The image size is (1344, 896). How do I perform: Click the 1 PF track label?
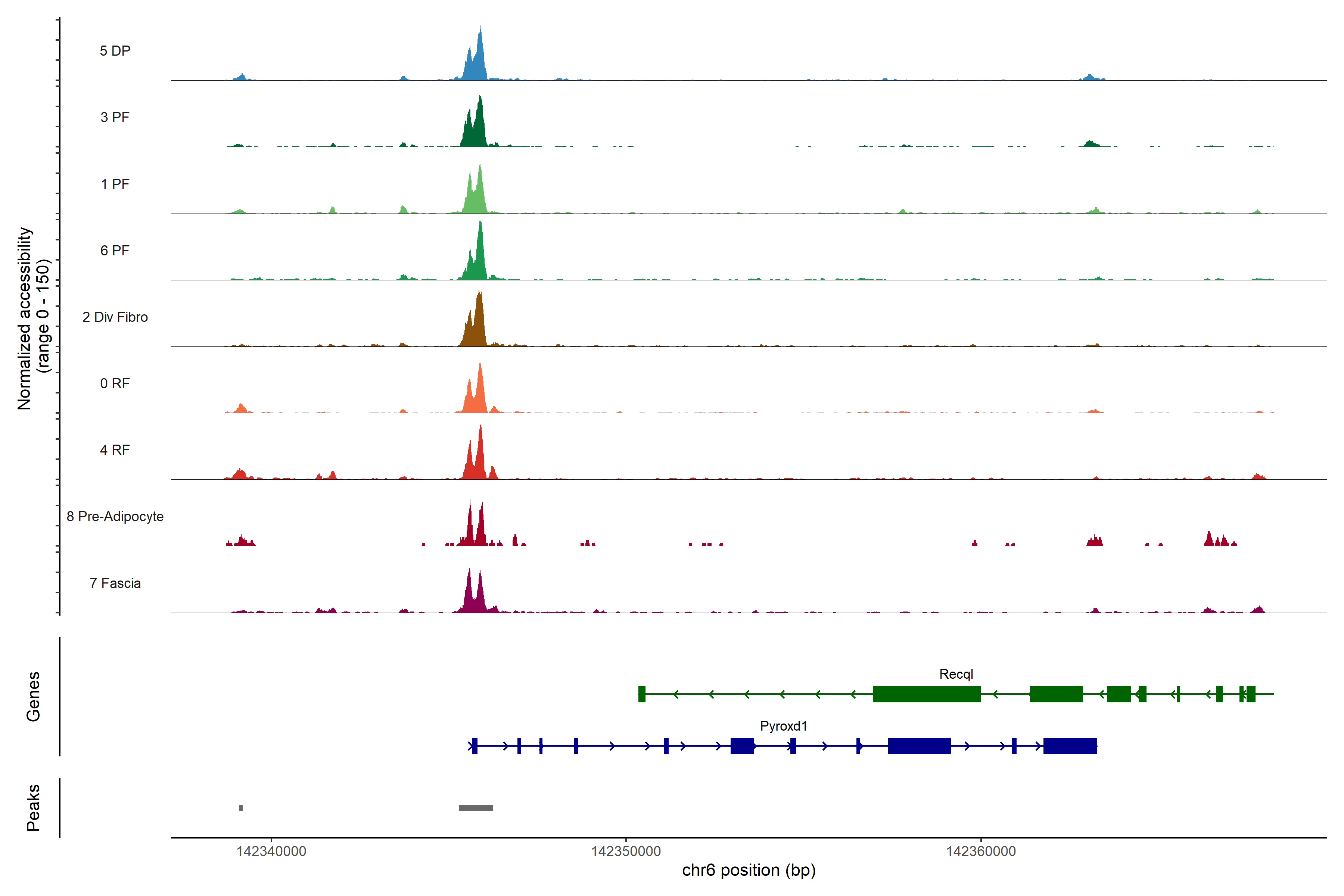115,184
